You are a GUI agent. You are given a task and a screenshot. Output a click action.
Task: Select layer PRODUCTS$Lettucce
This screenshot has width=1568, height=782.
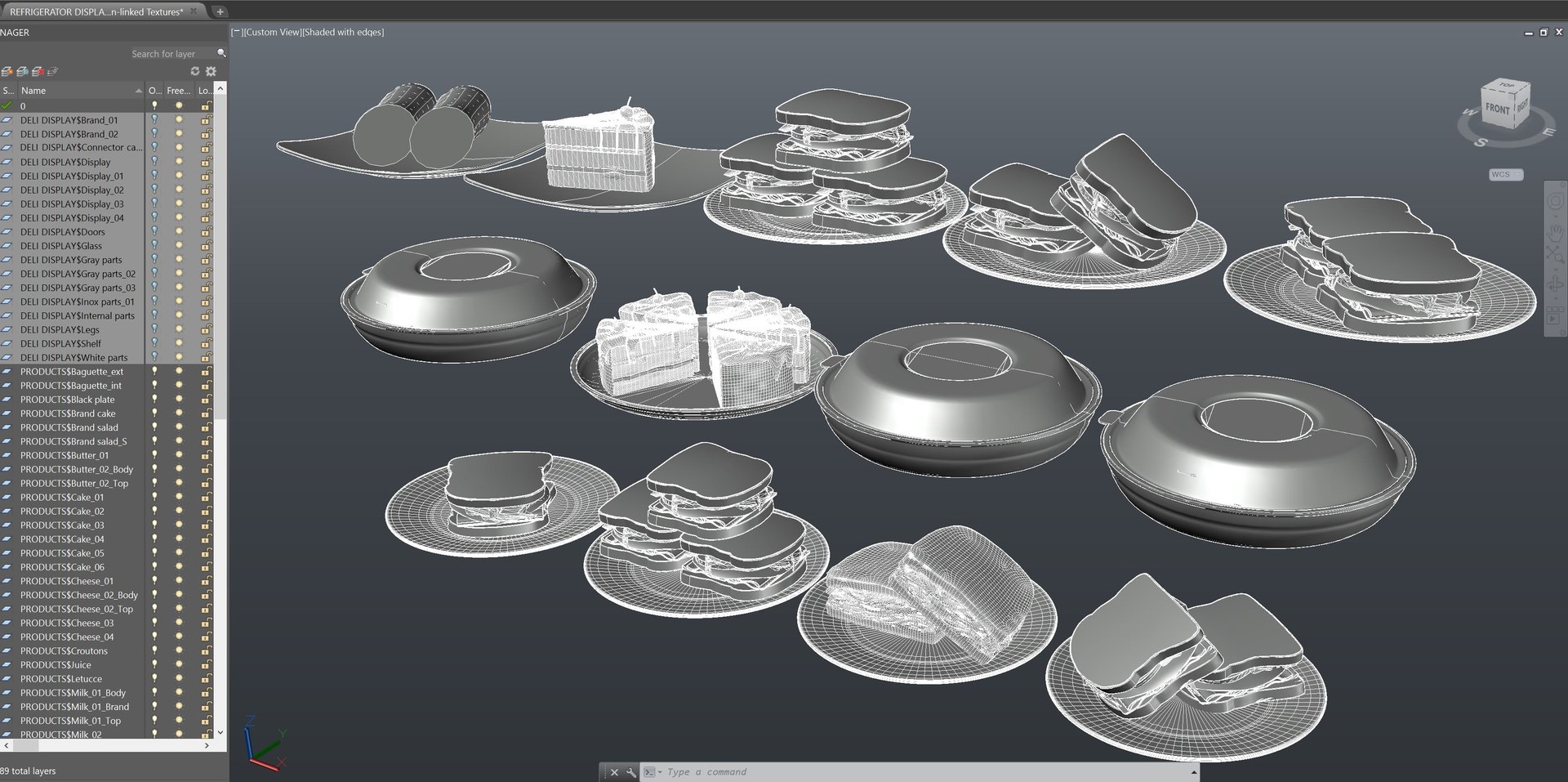(61, 678)
